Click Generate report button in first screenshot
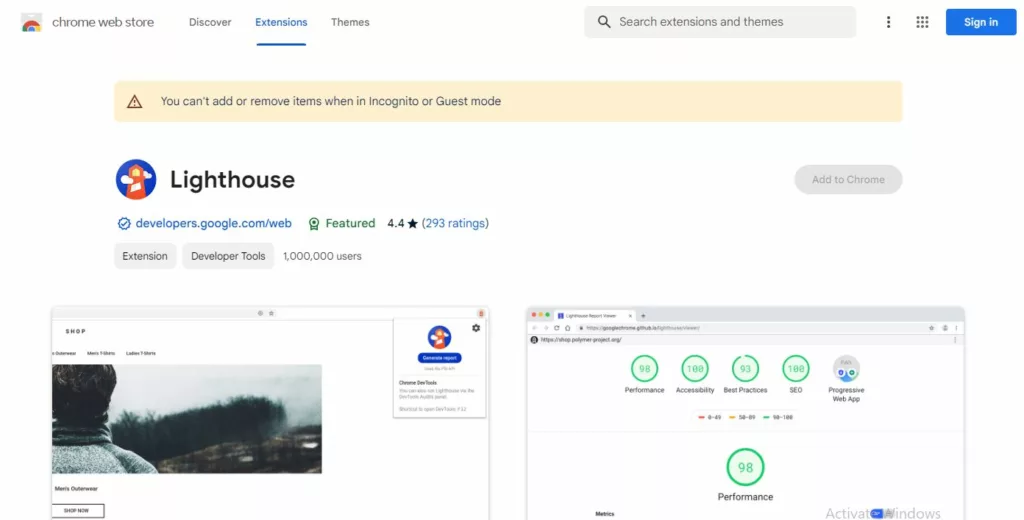Image resolution: width=1024 pixels, height=520 pixels. 440,358
